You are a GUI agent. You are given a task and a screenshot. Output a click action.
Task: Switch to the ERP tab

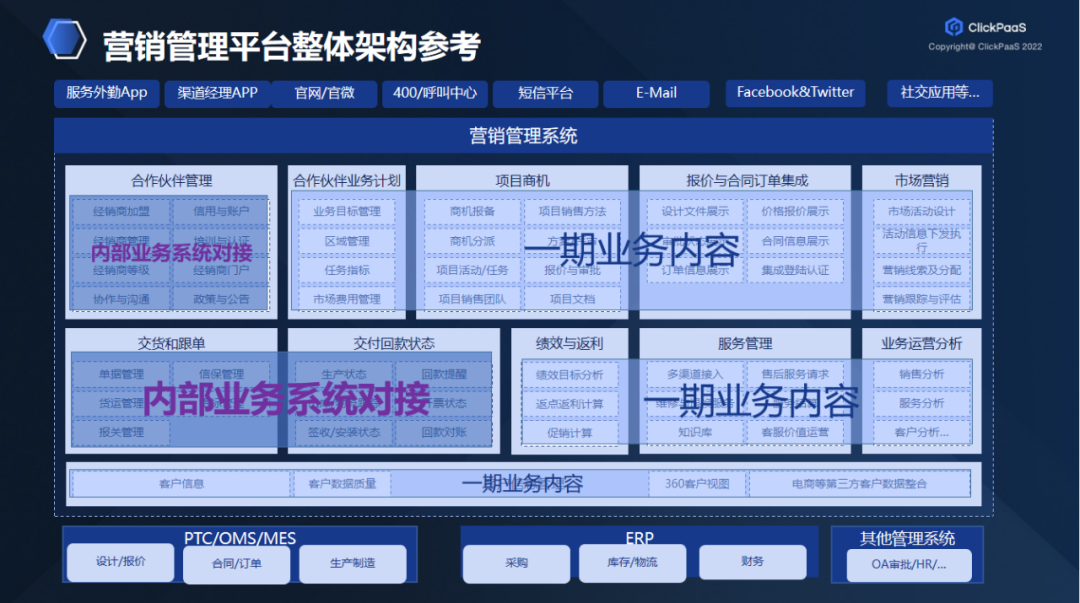(x=640, y=538)
